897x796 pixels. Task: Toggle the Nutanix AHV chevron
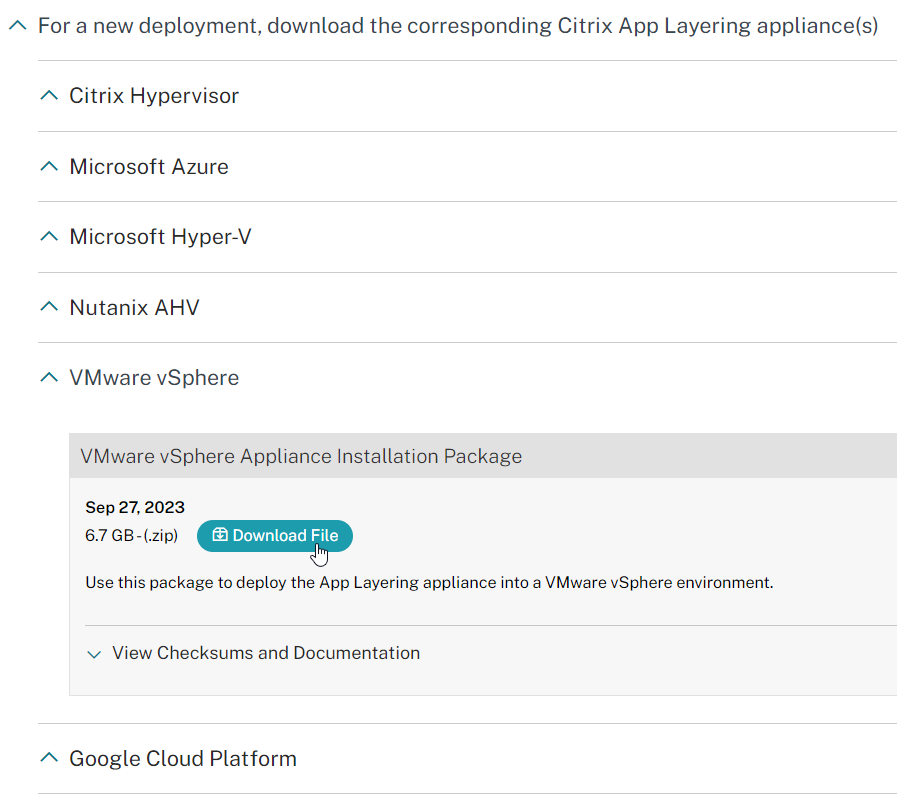(x=49, y=307)
